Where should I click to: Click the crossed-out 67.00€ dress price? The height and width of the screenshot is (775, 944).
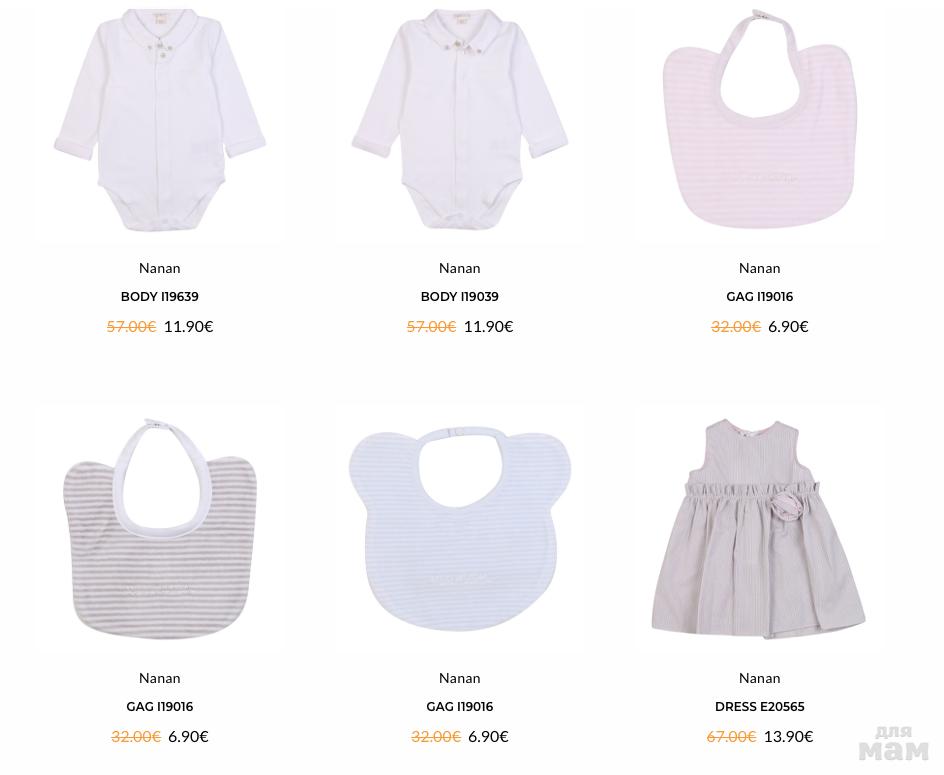pyautogui.click(x=731, y=736)
